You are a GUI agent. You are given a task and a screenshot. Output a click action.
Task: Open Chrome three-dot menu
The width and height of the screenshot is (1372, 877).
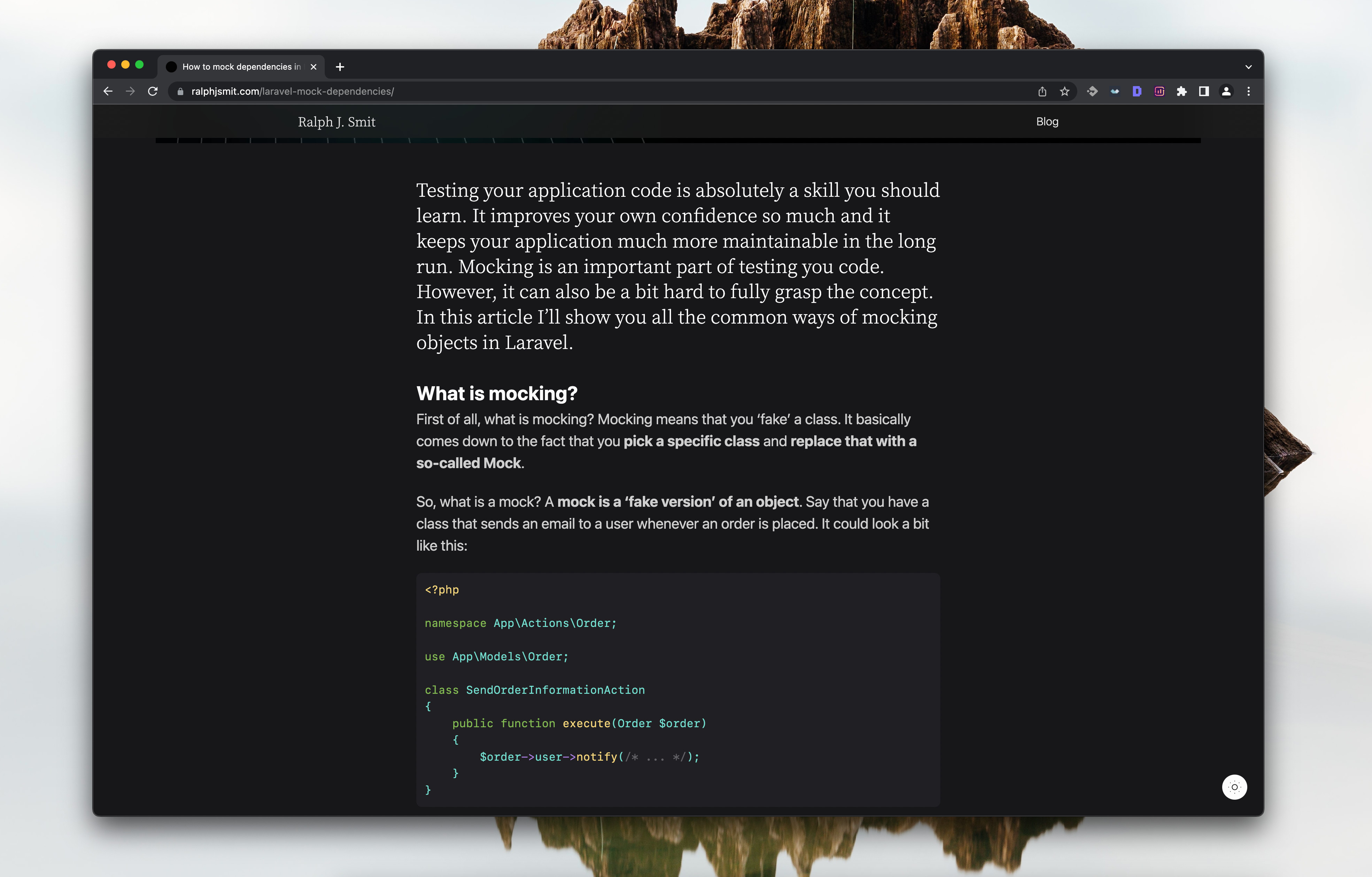pyautogui.click(x=1248, y=92)
